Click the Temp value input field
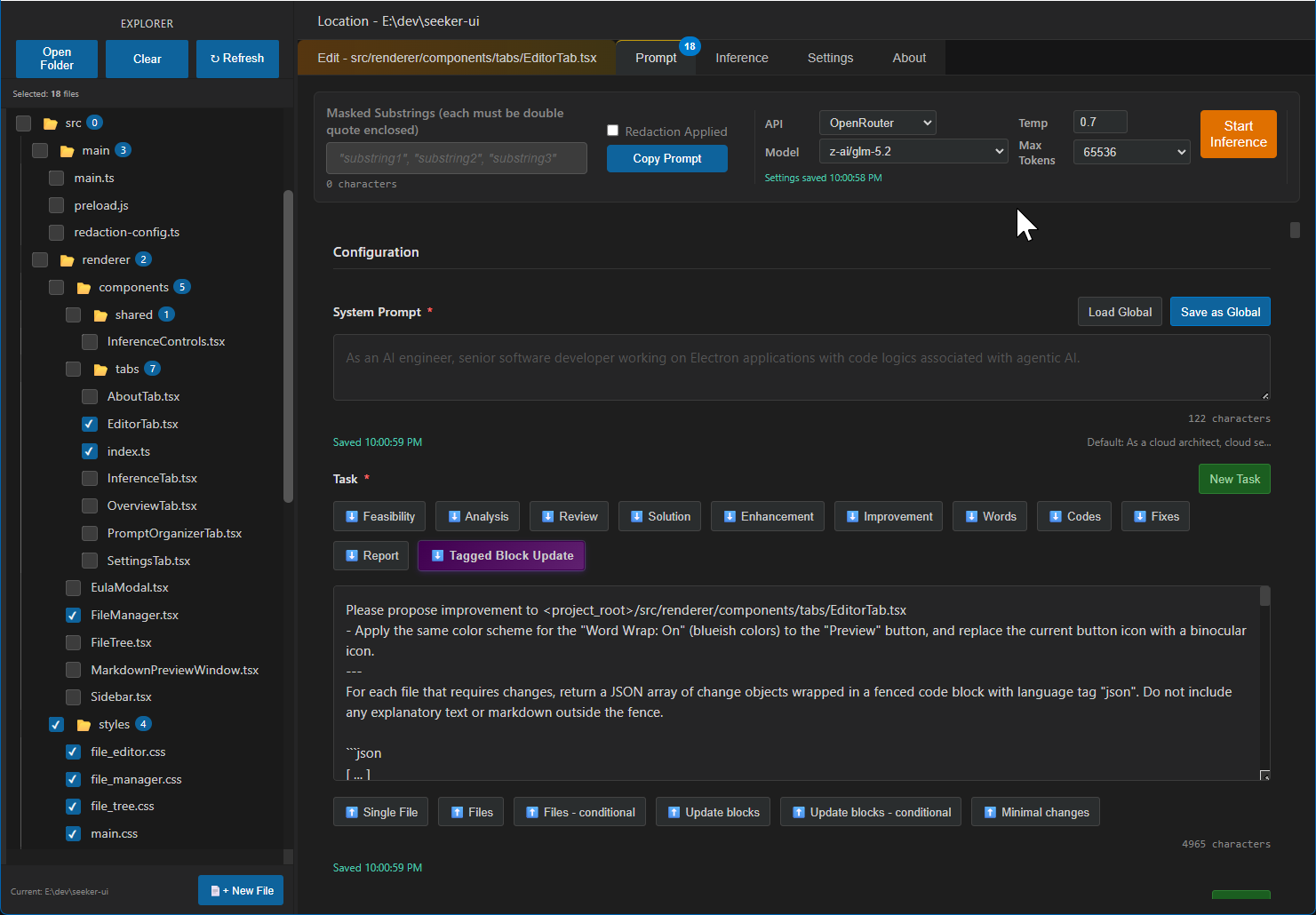 tap(1100, 122)
